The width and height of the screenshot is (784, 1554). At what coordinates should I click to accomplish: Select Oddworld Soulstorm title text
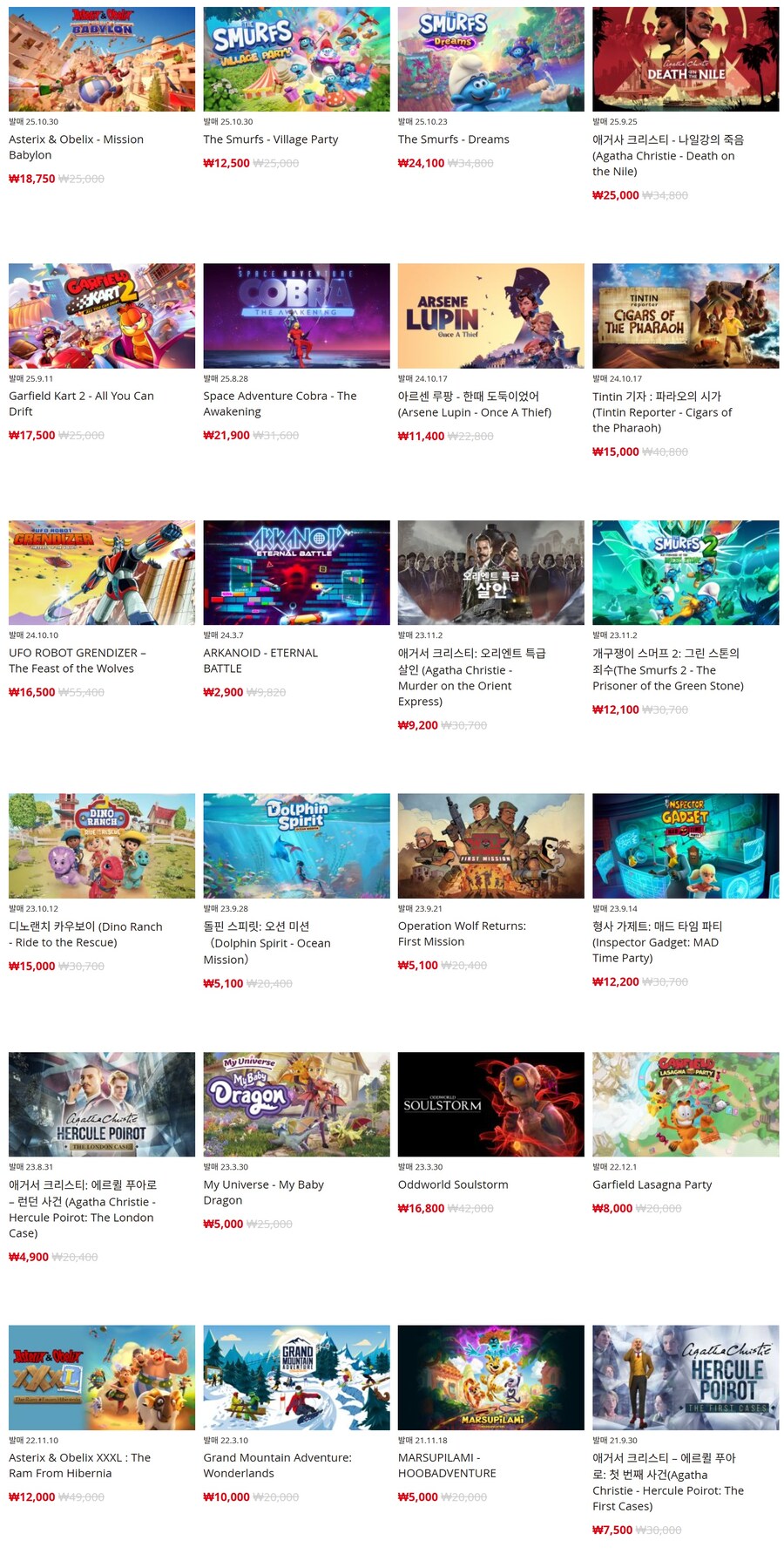pos(453,1184)
